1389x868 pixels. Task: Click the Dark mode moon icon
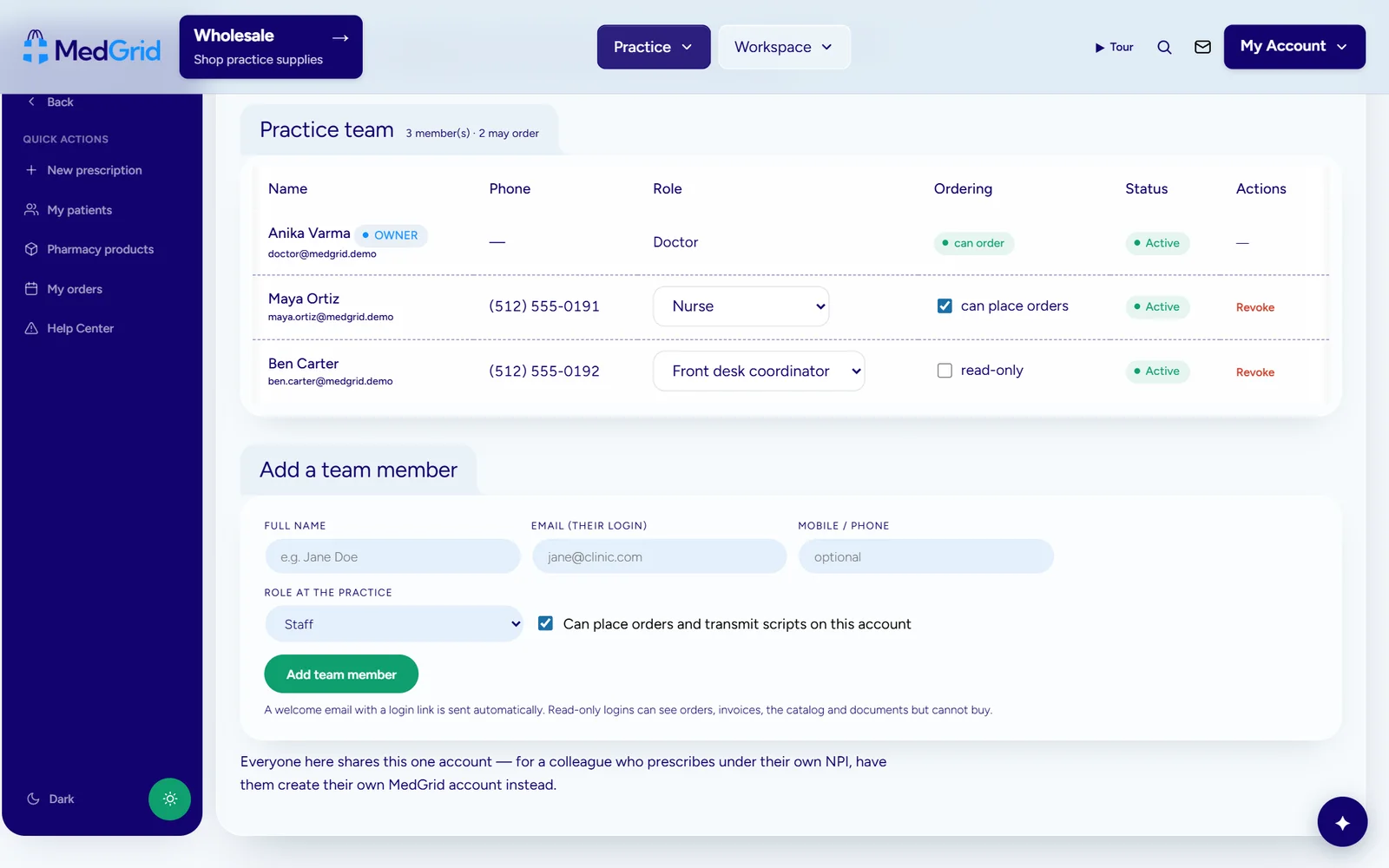coord(33,799)
